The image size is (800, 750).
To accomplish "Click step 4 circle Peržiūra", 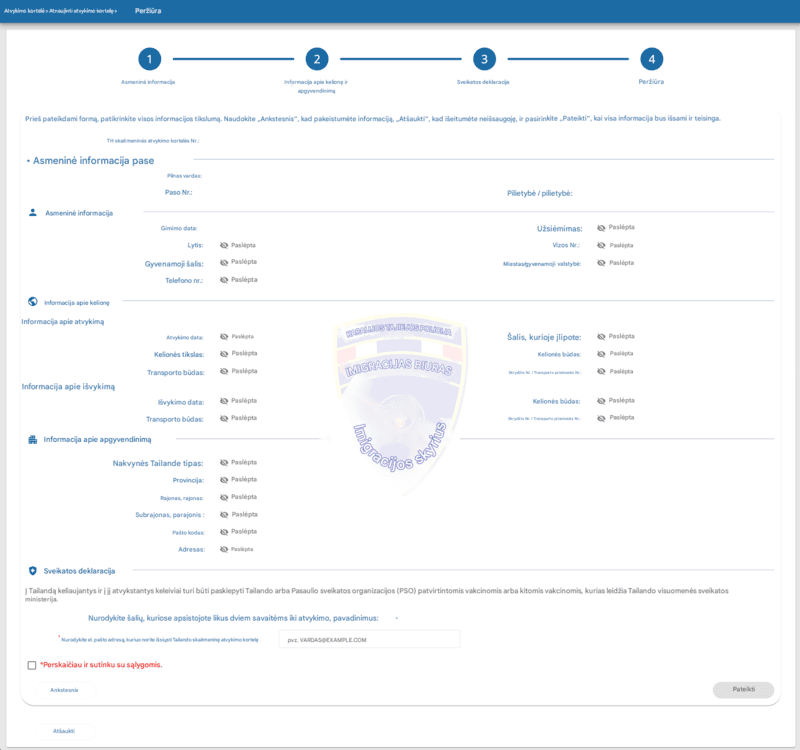I will pos(651,59).
